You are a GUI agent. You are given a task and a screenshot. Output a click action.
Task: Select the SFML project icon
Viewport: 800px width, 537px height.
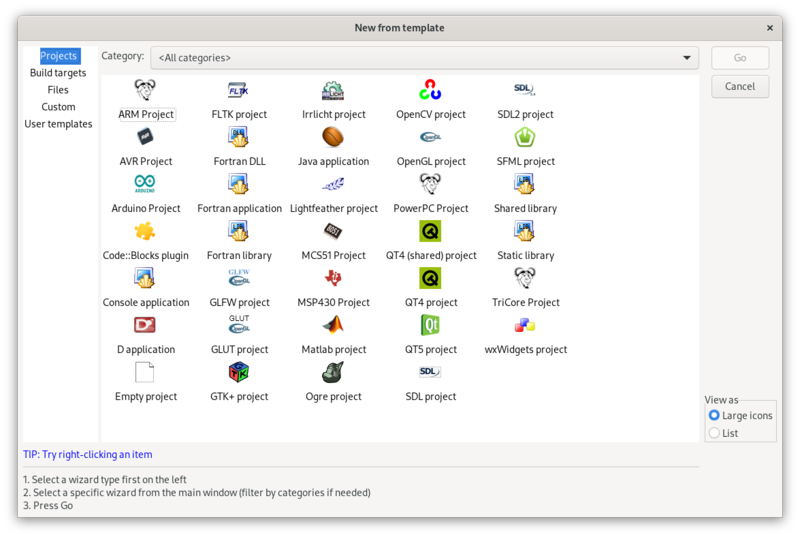coord(525,138)
